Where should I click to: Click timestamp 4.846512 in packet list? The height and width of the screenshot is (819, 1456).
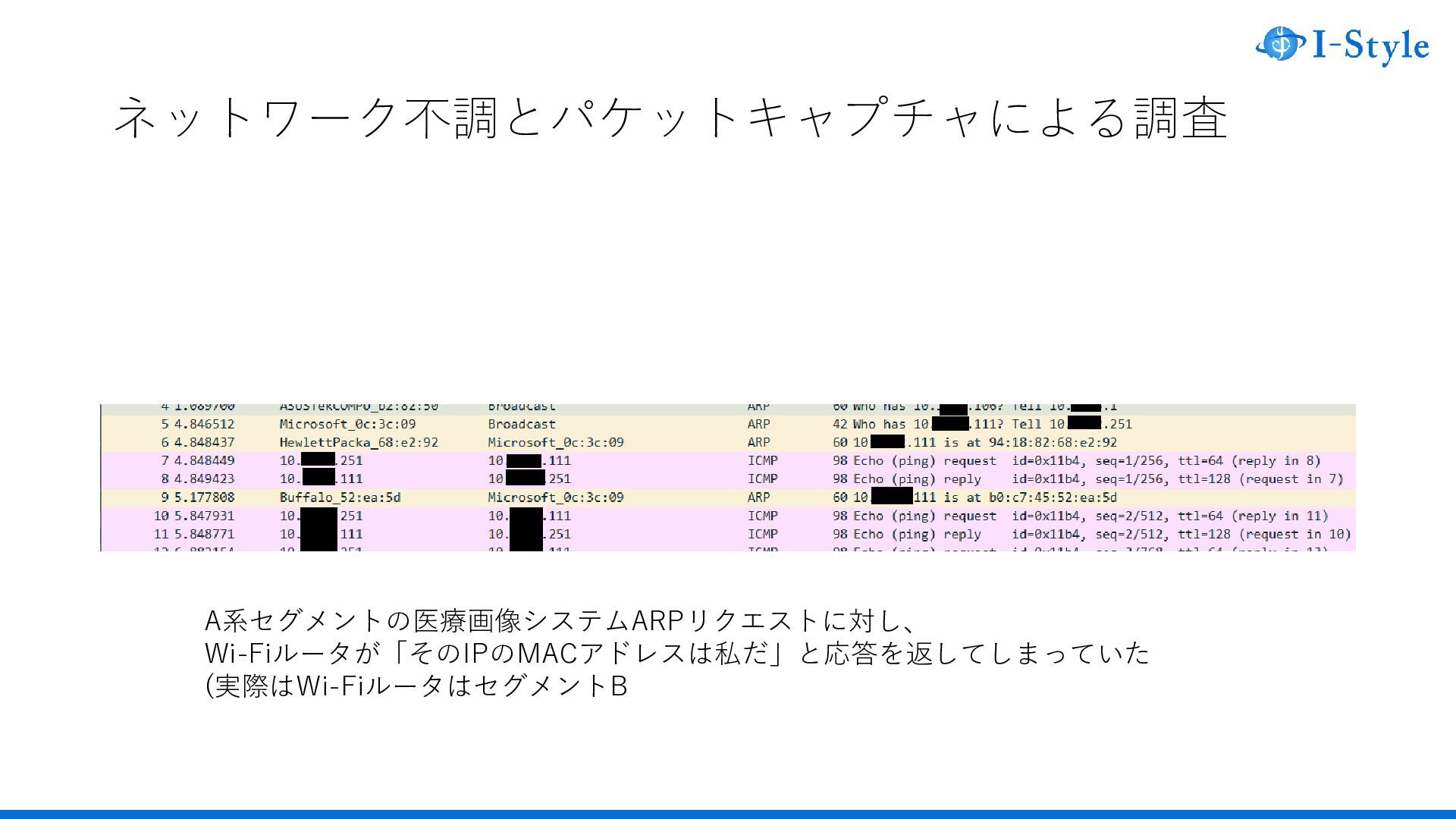point(204,425)
